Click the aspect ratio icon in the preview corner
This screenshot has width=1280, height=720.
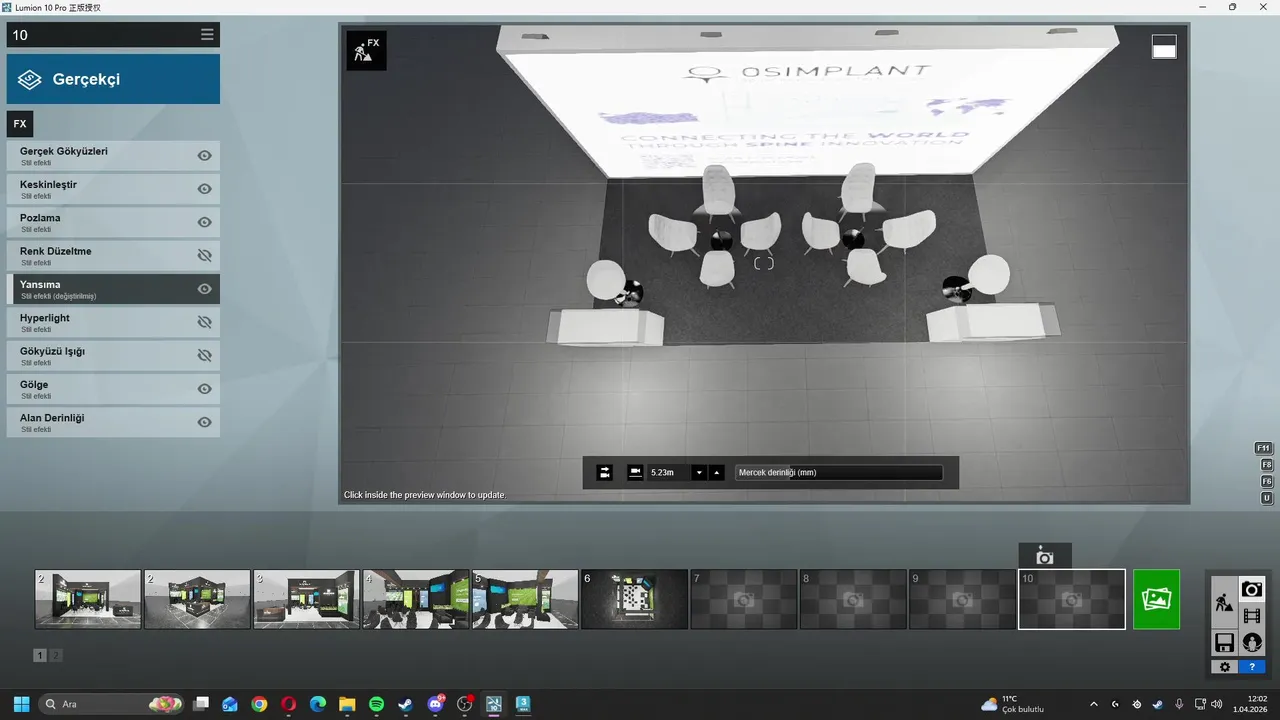coord(1164,47)
